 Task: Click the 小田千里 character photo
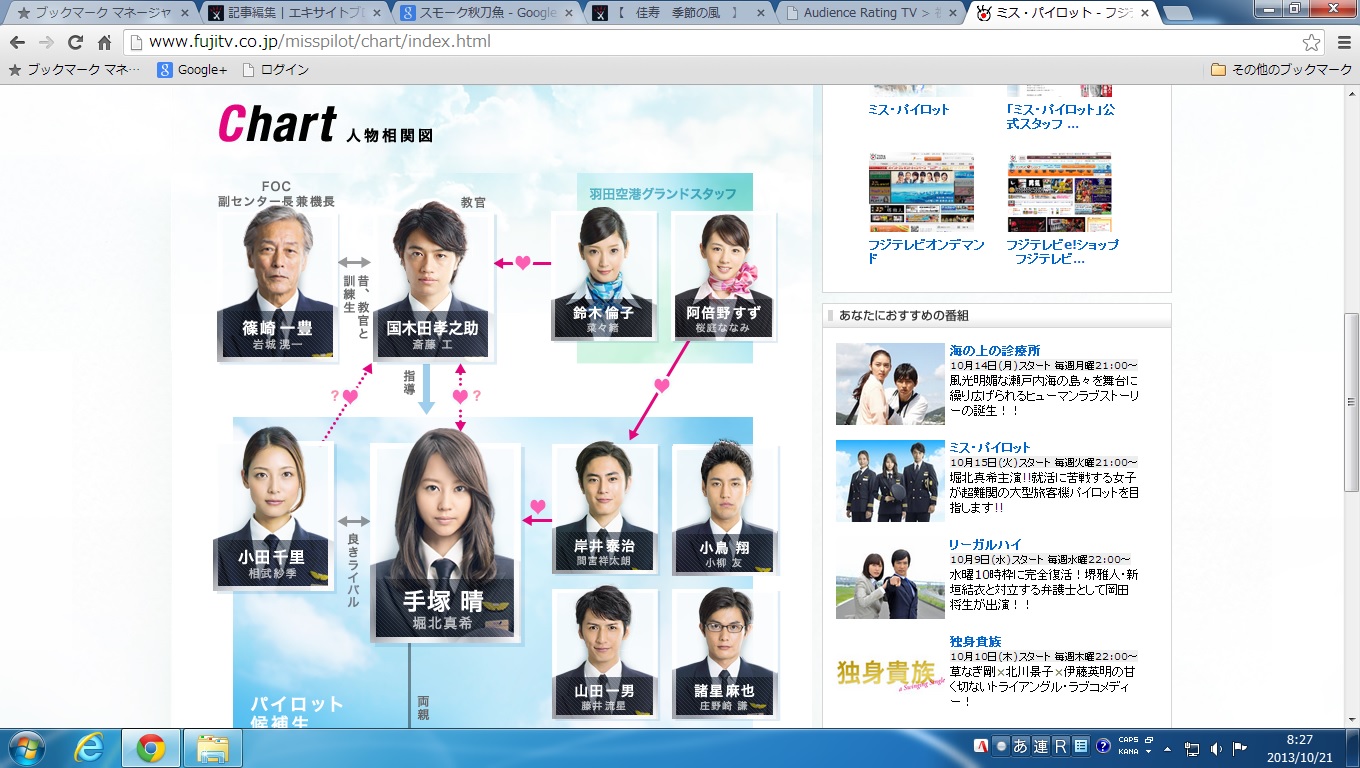coord(272,510)
